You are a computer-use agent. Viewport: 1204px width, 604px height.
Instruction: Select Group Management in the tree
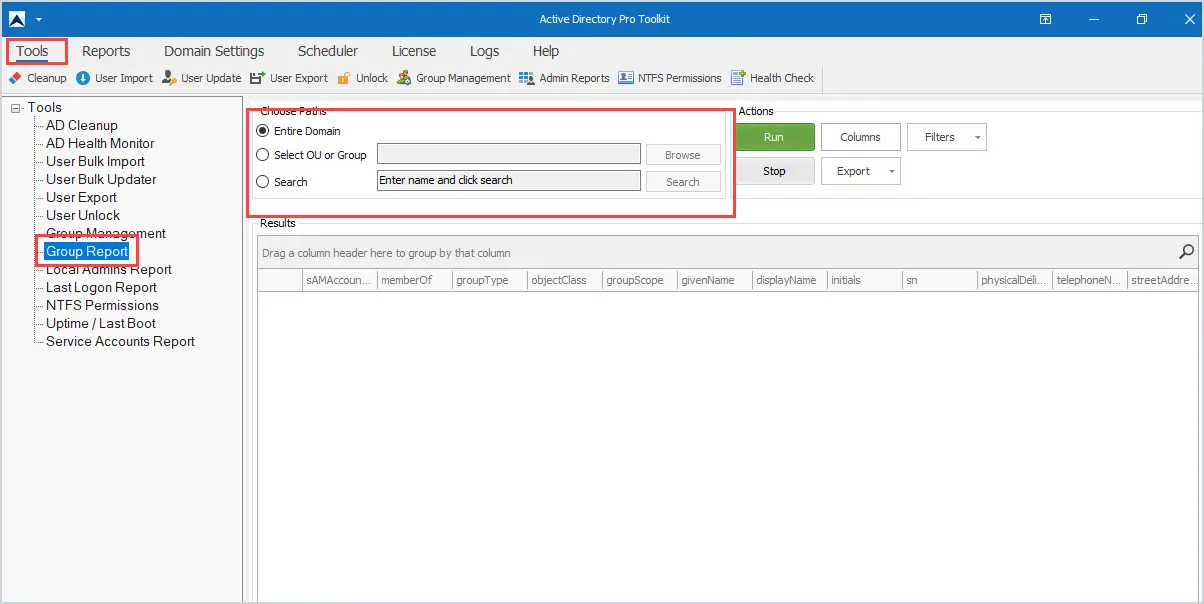coord(106,234)
